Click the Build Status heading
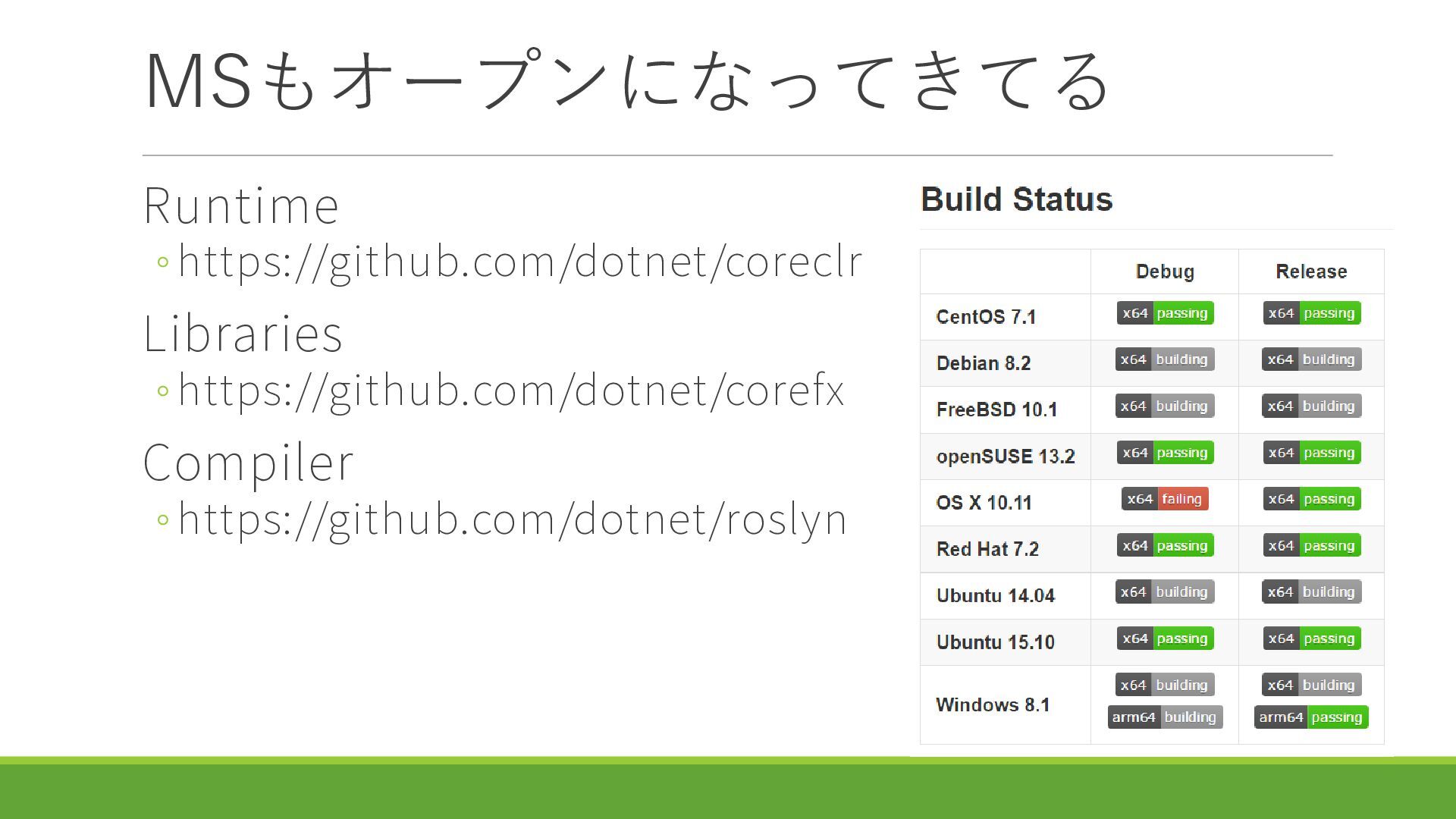The width and height of the screenshot is (1456, 819). pos(1016,199)
